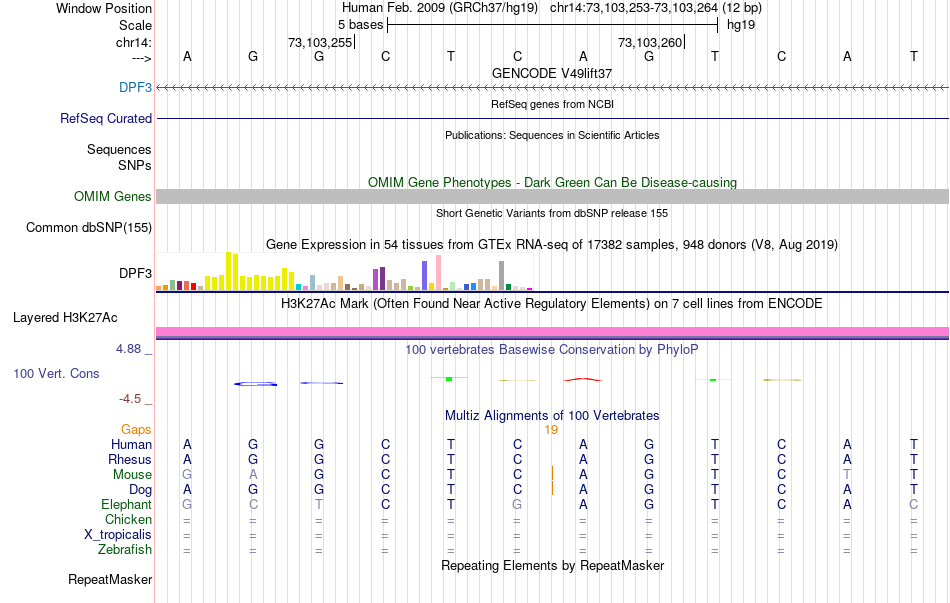Click the 4.88 upper PhyloP scale value
The height and width of the screenshot is (603, 950).
(128, 349)
